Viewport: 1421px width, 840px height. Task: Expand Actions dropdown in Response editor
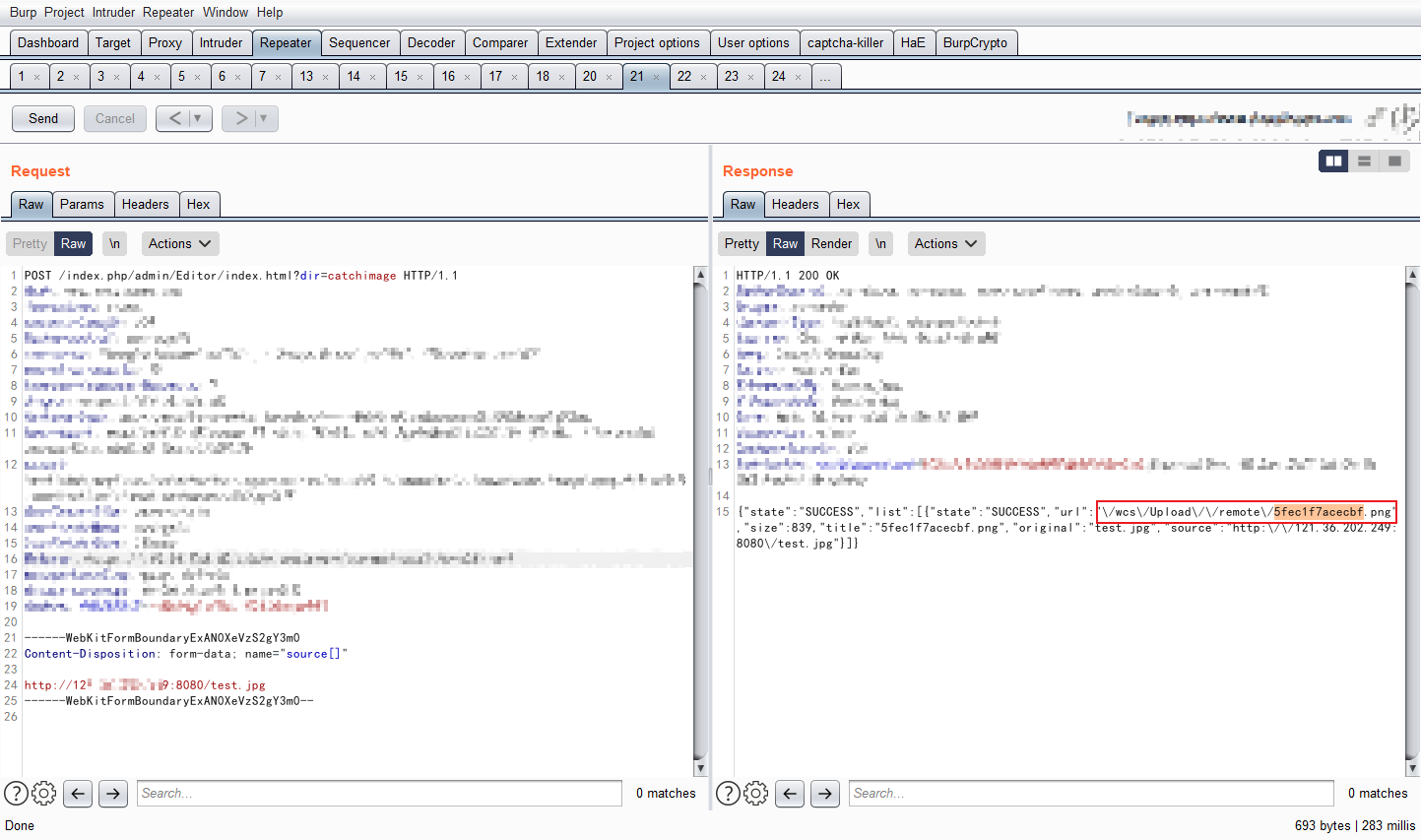[x=945, y=243]
